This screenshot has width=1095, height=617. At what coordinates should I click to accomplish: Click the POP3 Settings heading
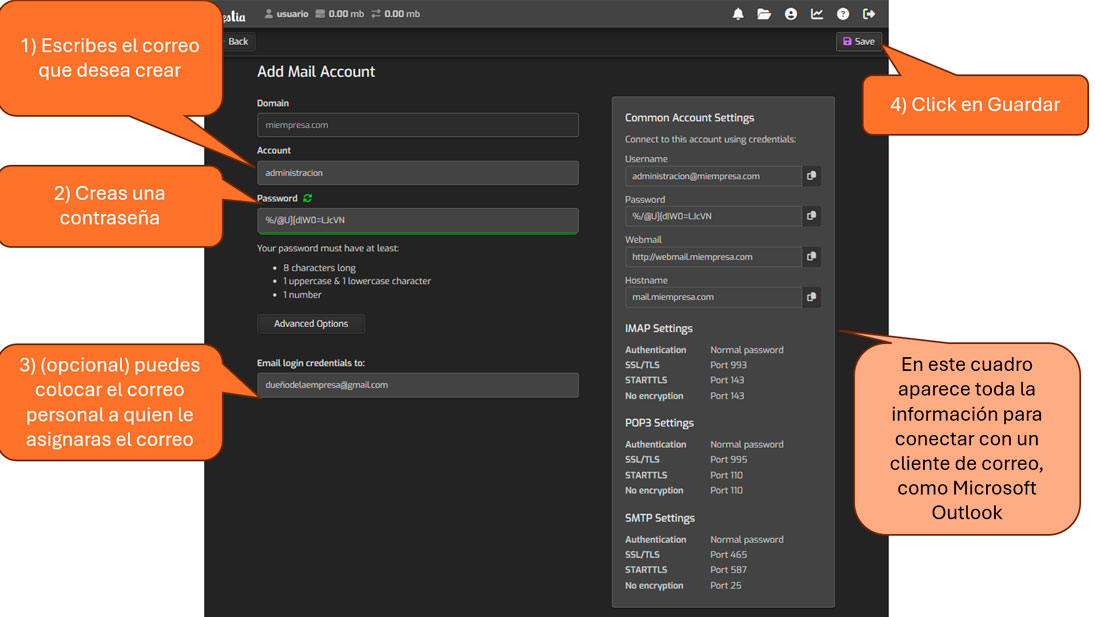[x=659, y=423]
